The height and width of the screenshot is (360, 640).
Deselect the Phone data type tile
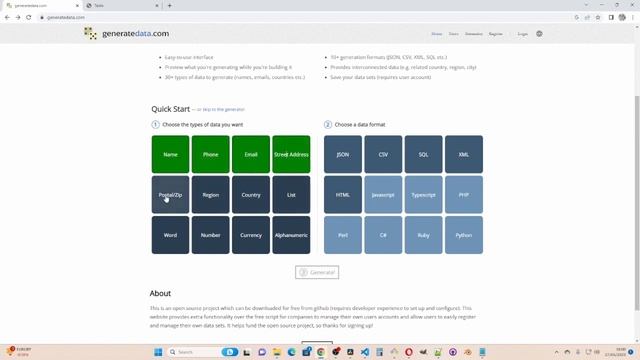coord(211,154)
